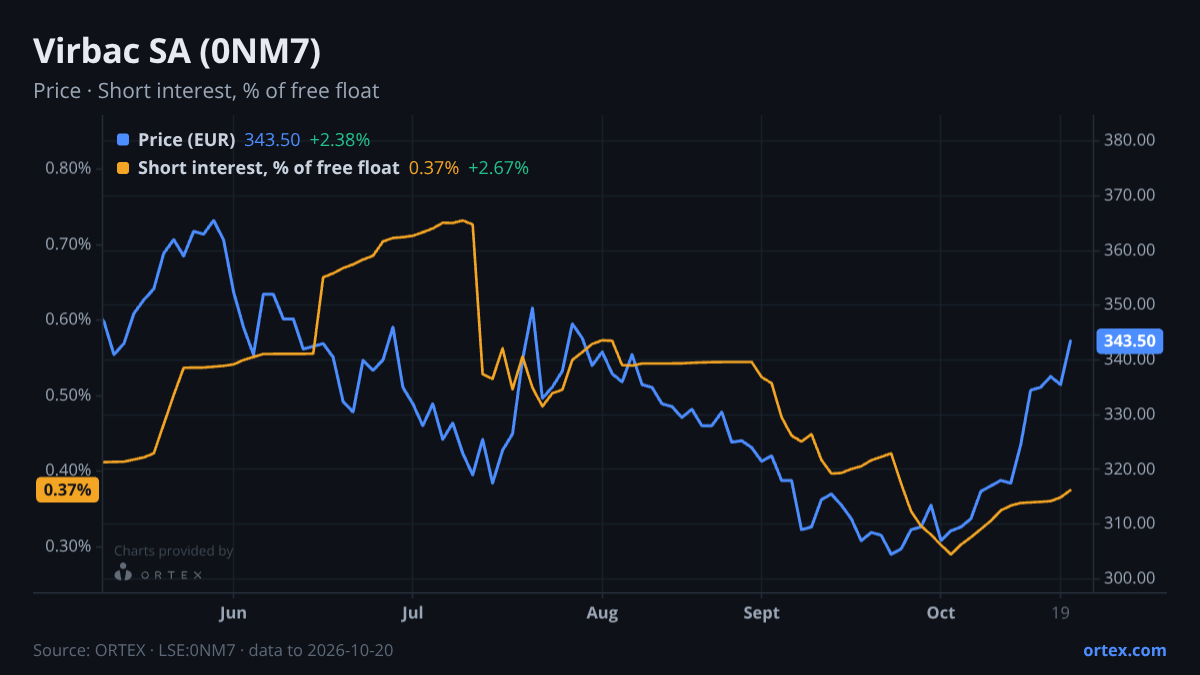Click the Sept x-axis label
Viewport: 1200px width, 675px height.
pos(762,612)
